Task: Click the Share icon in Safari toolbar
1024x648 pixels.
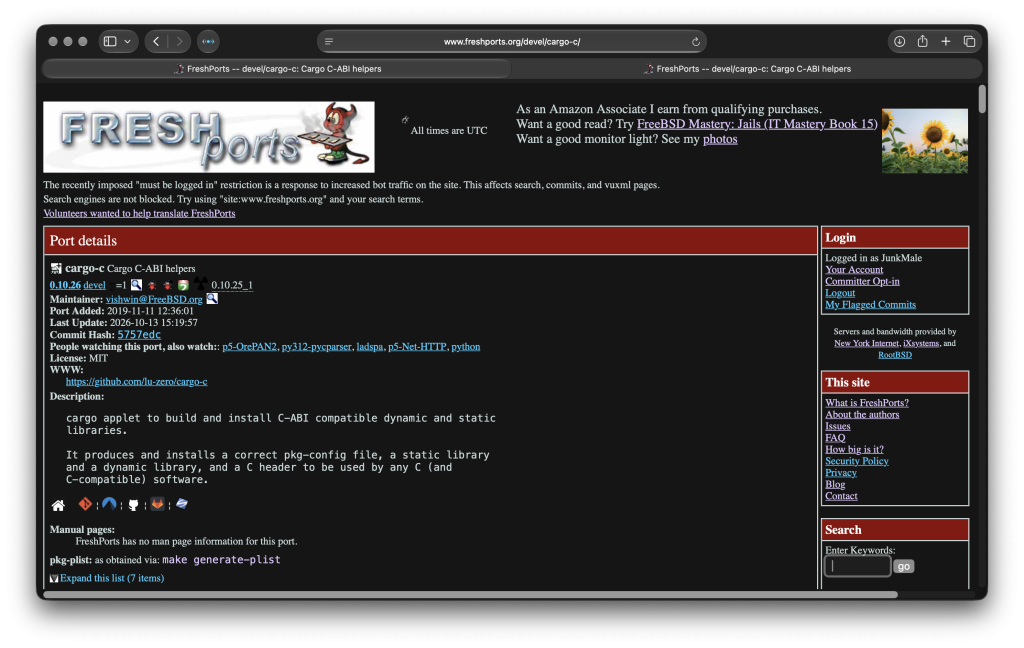Action: coord(922,41)
